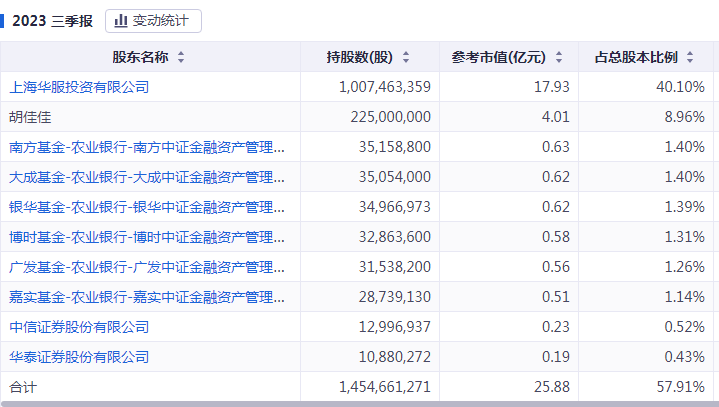Open 华泰证券股份有限公司 shareholder link
The width and height of the screenshot is (719, 407).
(x=79, y=357)
